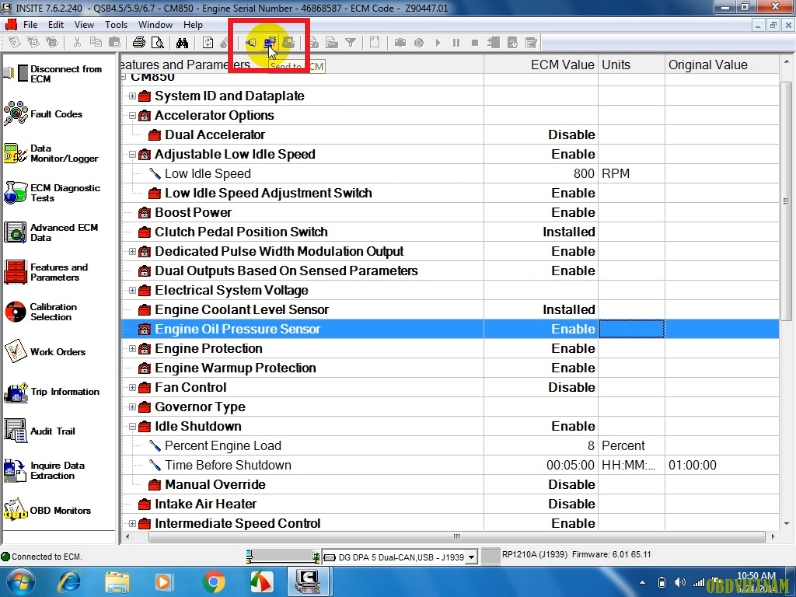Viewport: 796px width, 597px height.
Task: Select the Low Idle Speed parameter
Action: coord(208,174)
